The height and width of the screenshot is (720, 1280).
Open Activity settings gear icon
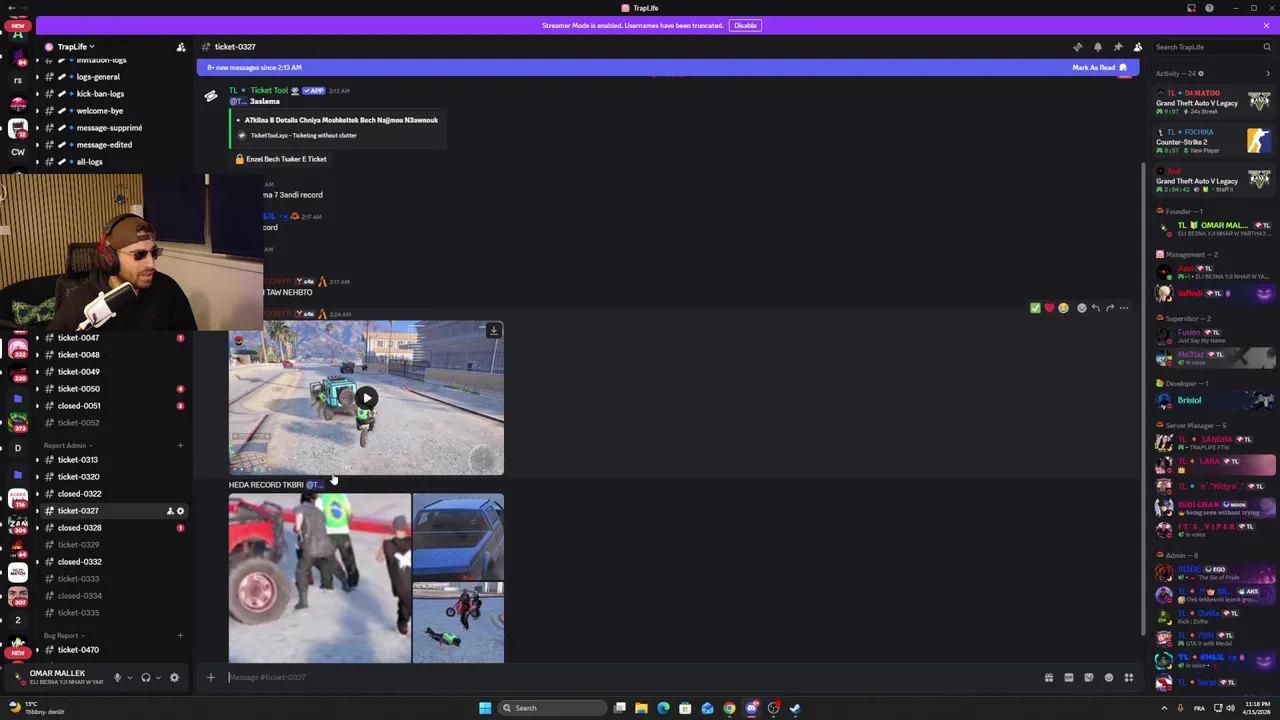(1201, 73)
